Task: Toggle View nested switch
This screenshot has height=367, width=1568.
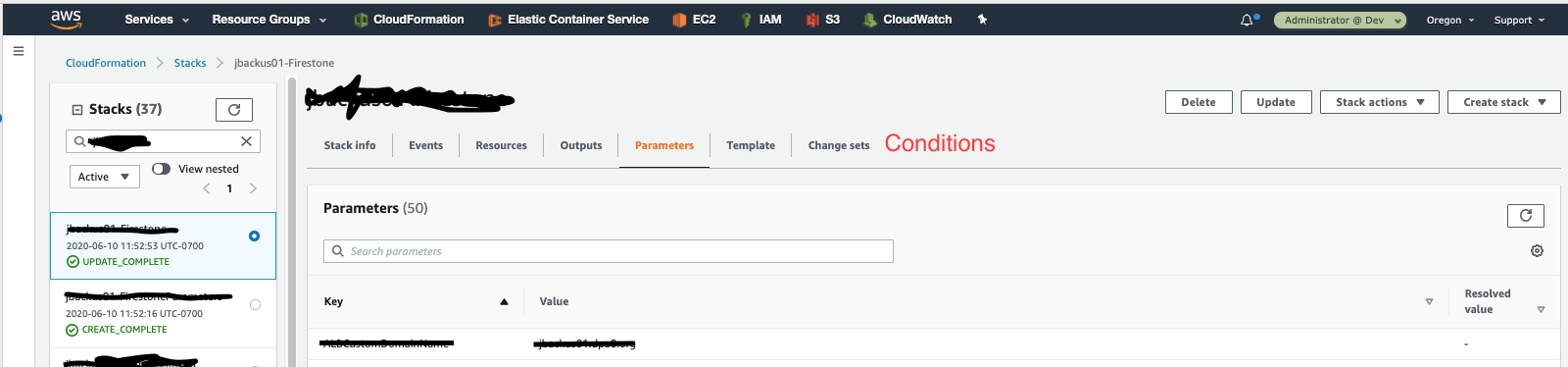Action: point(162,169)
